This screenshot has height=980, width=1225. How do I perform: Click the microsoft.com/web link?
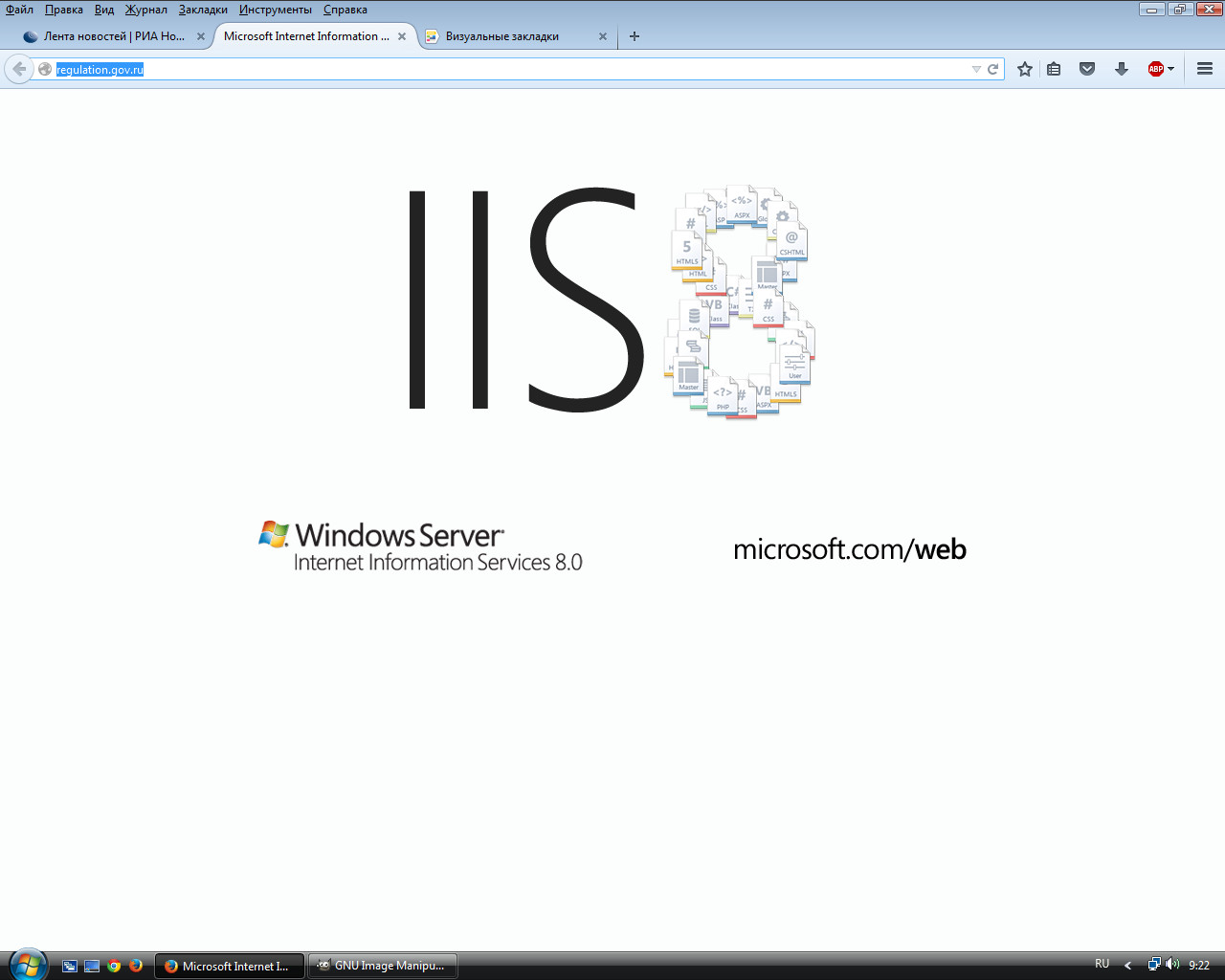pos(849,549)
